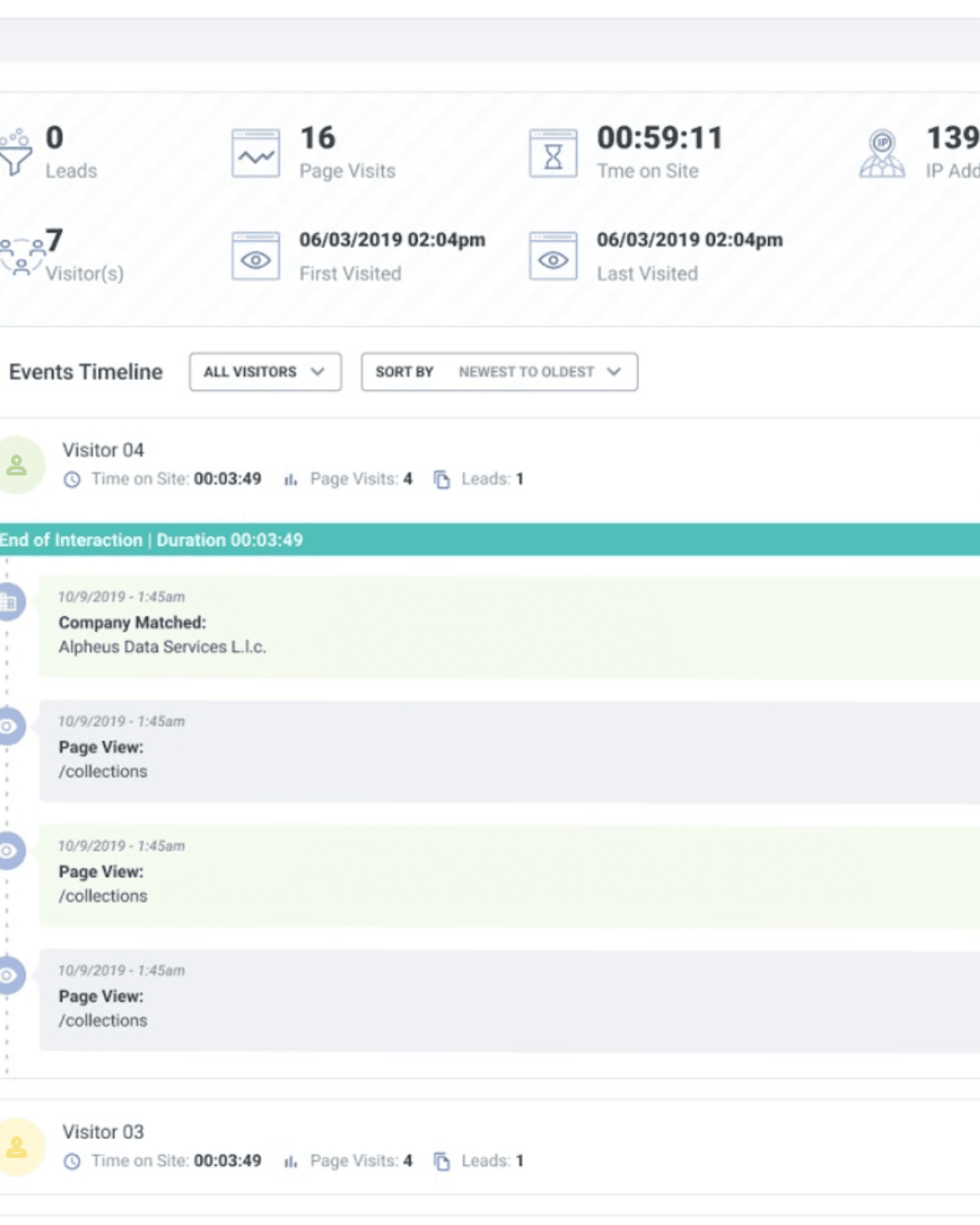Viewport: 980px width, 1225px height.
Task: Click the Visitor 03 yellow avatar
Action: pos(17,1147)
